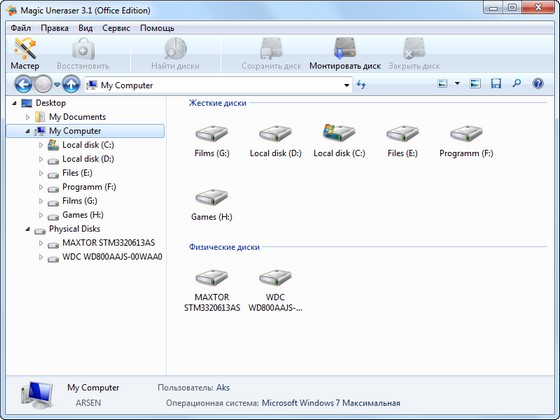
Task: Launch the Мастер wizard tool
Action: click(x=25, y=54)
